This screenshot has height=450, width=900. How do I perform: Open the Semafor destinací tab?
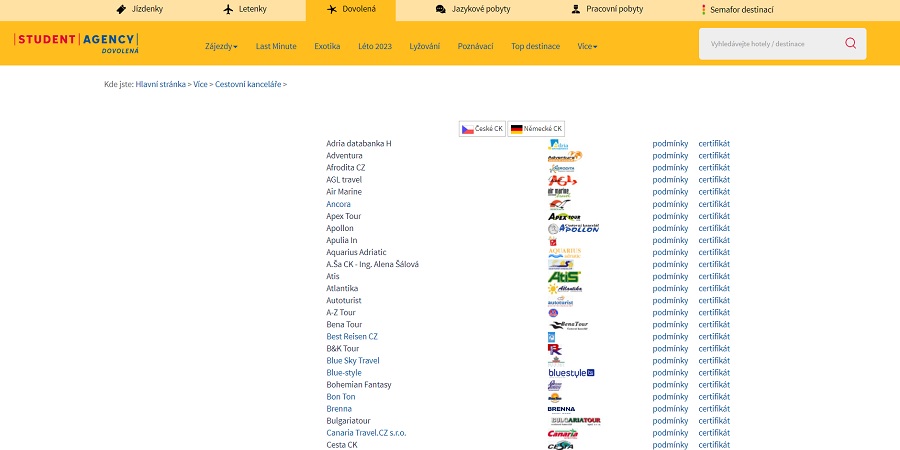[738, 9]
